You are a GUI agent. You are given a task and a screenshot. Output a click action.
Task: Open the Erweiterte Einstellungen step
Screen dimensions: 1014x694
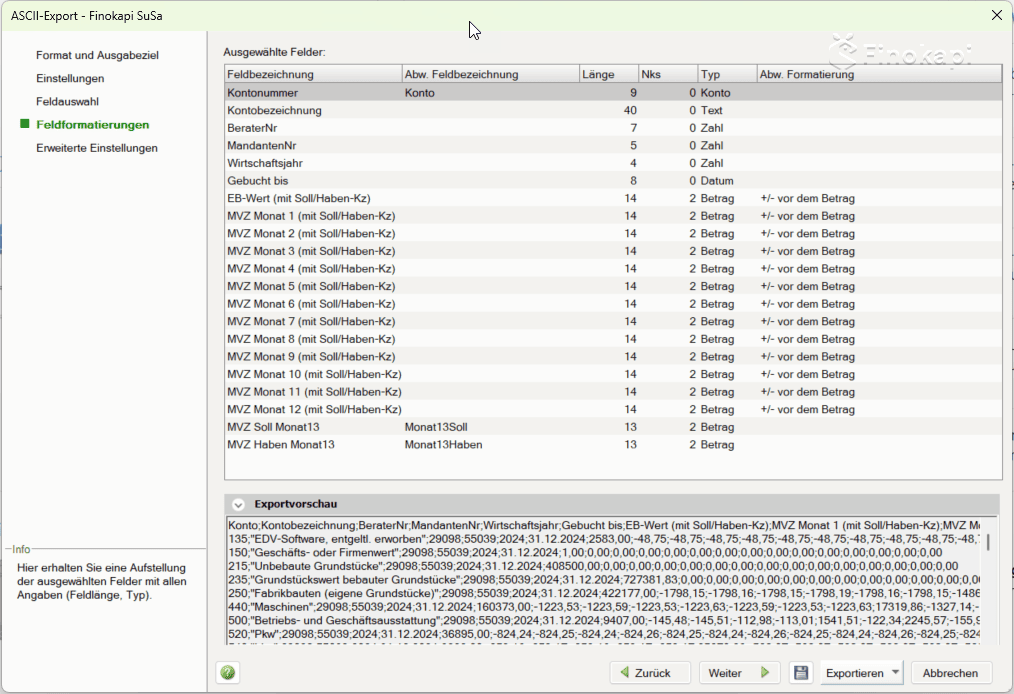click(97, 148)
